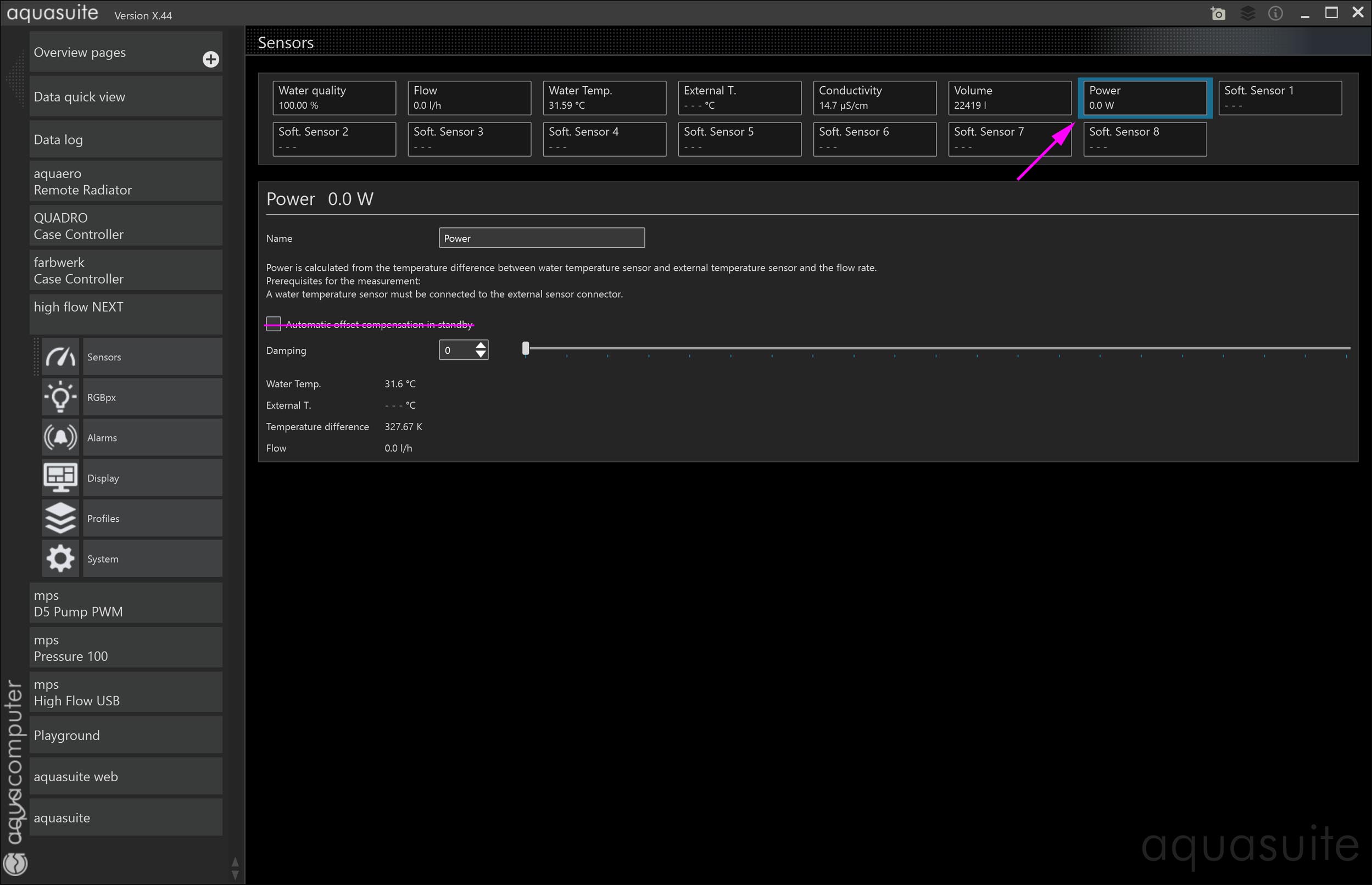Viewport: 1372px width, 885px height.
Task: Add overview page with plus icon
Action: (211, 59)
